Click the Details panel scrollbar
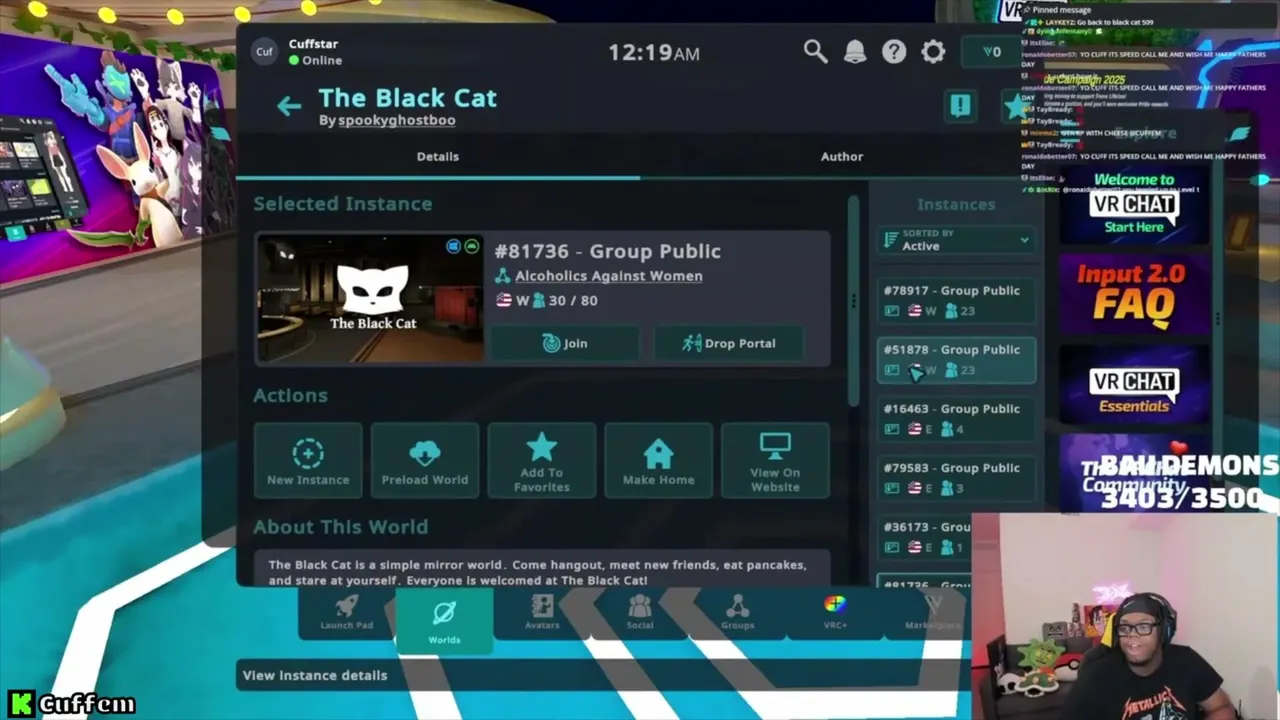The image size is (1280, 720). [853, 300]
